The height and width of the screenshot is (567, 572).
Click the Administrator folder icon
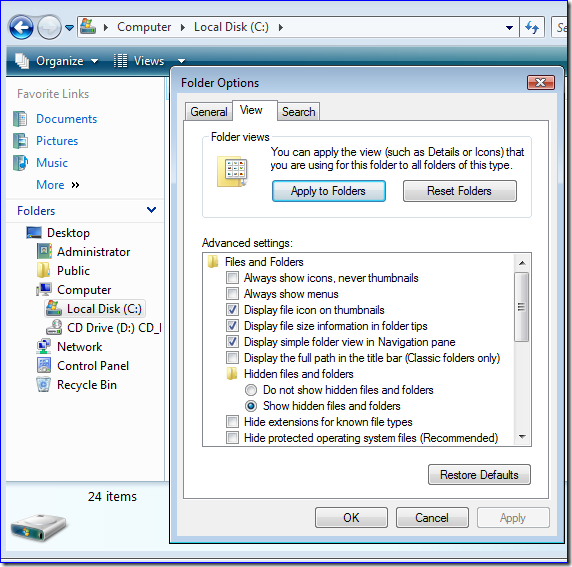(44, 251)
